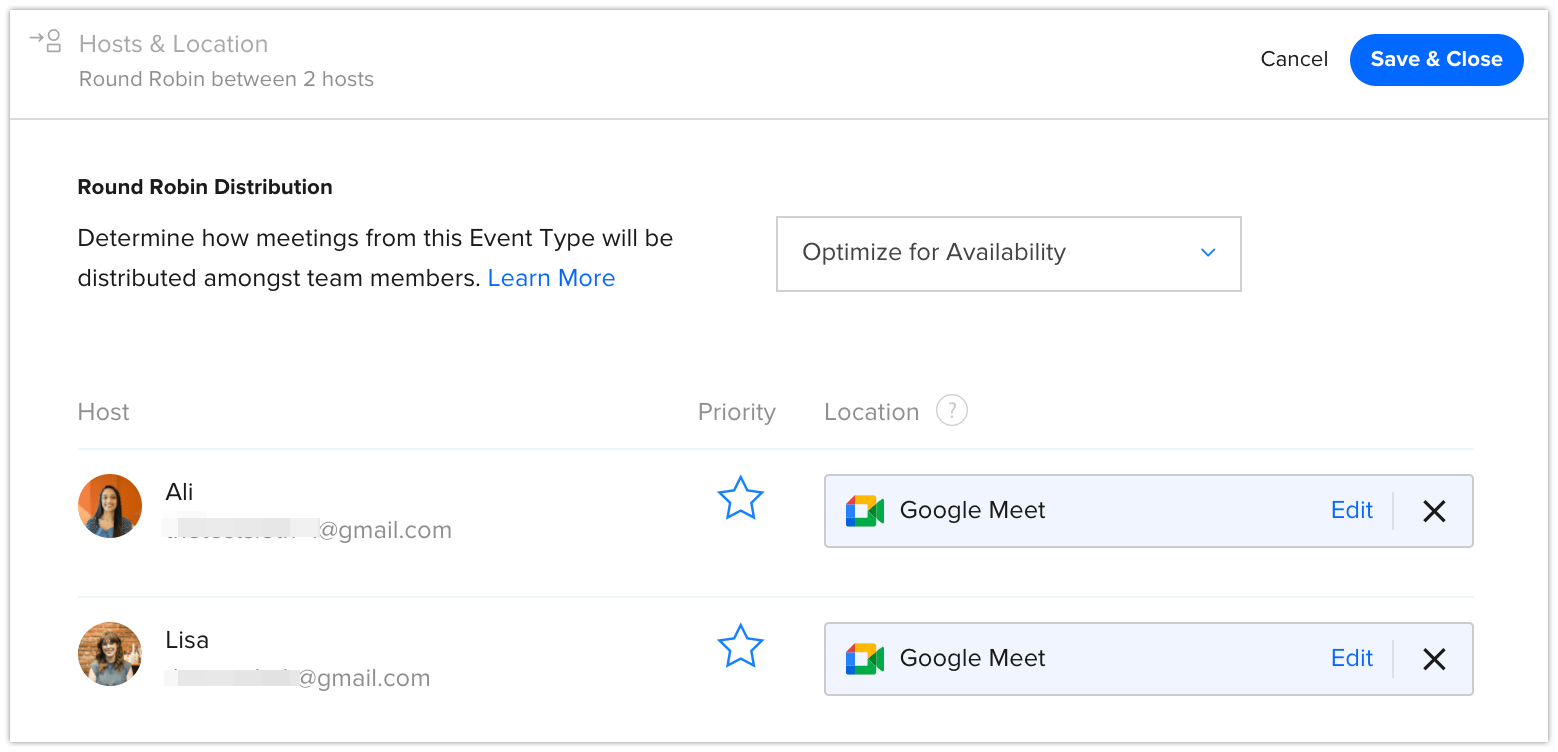Click Google Meet icon in Ali's row
The width and height of the screenshot is (1558, 752).
pos(864,511)
